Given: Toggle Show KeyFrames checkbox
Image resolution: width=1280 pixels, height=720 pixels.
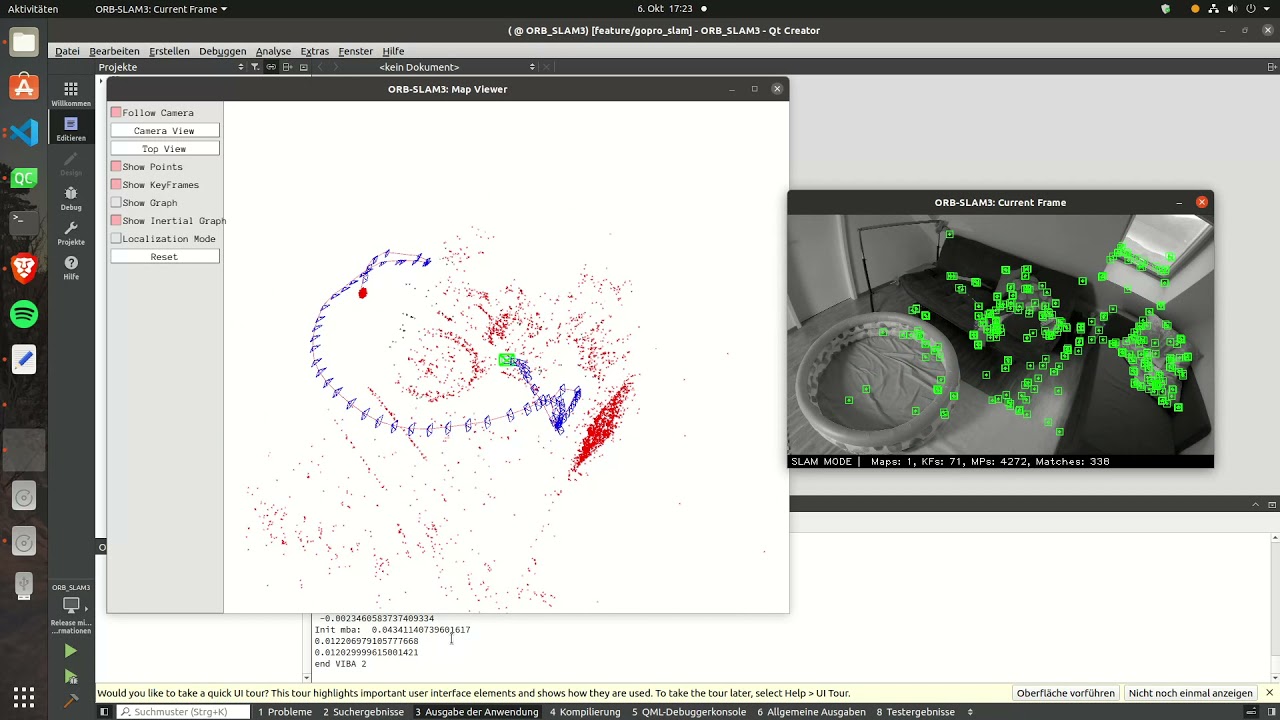Looking at the screenshot, I should pyautogui.click(x=116, y=185).
